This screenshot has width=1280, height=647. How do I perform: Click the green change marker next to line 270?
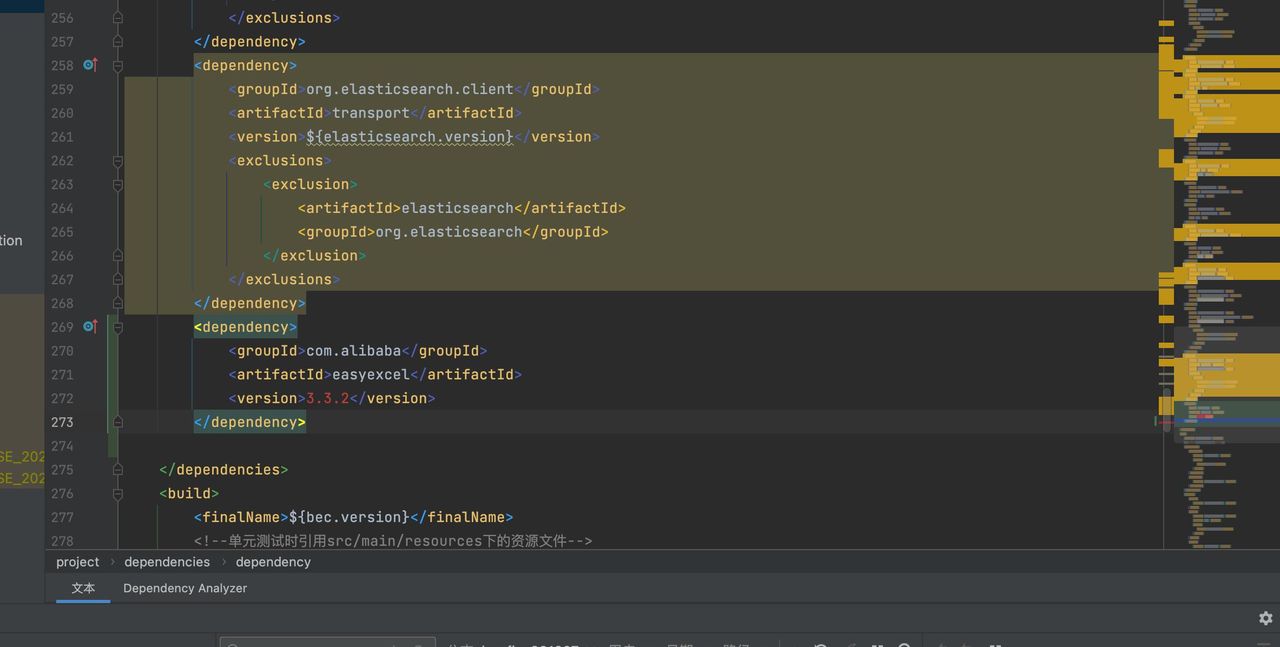tap(108, 350)
